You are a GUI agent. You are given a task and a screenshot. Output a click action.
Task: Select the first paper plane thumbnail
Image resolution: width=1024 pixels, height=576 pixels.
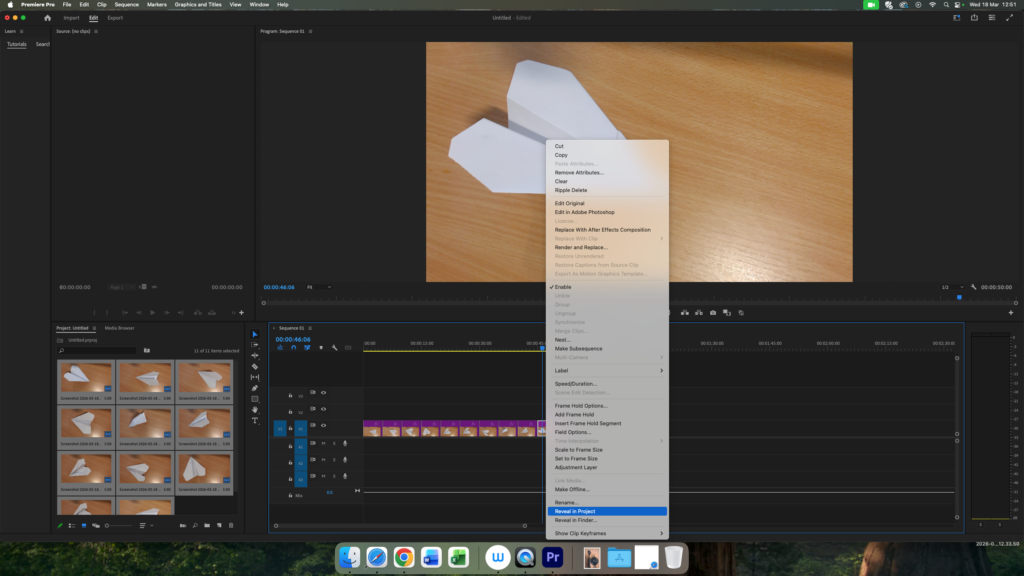pos(86,379)
